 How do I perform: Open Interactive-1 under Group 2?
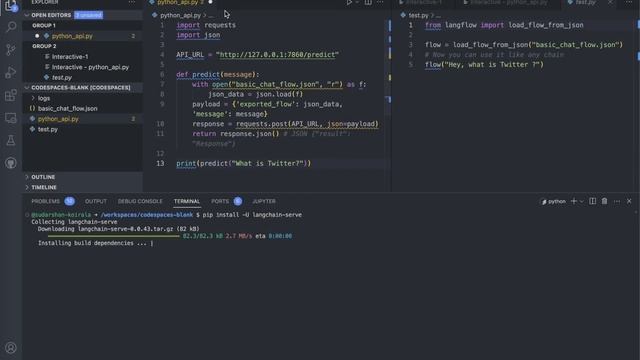70,57
